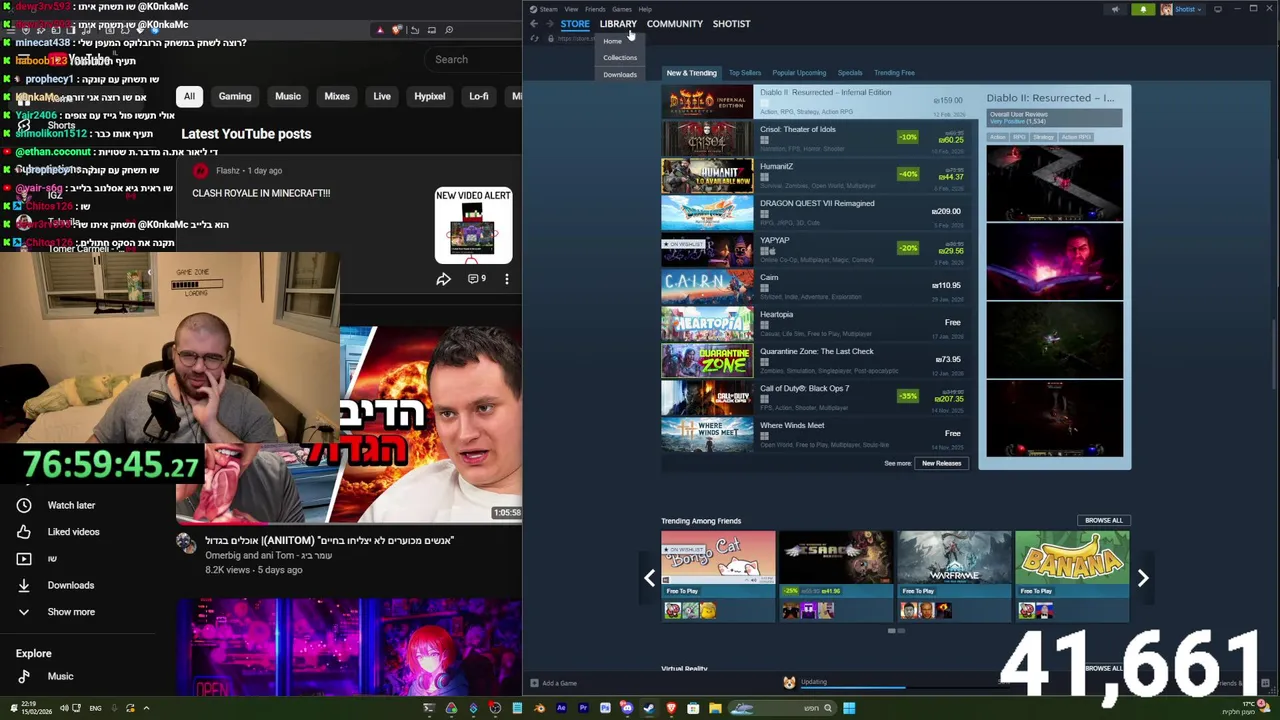Click the Brave rewards triangle icon
This screenshot has width=1280, height=720.
pyautogui.click(x=380, y=30)
